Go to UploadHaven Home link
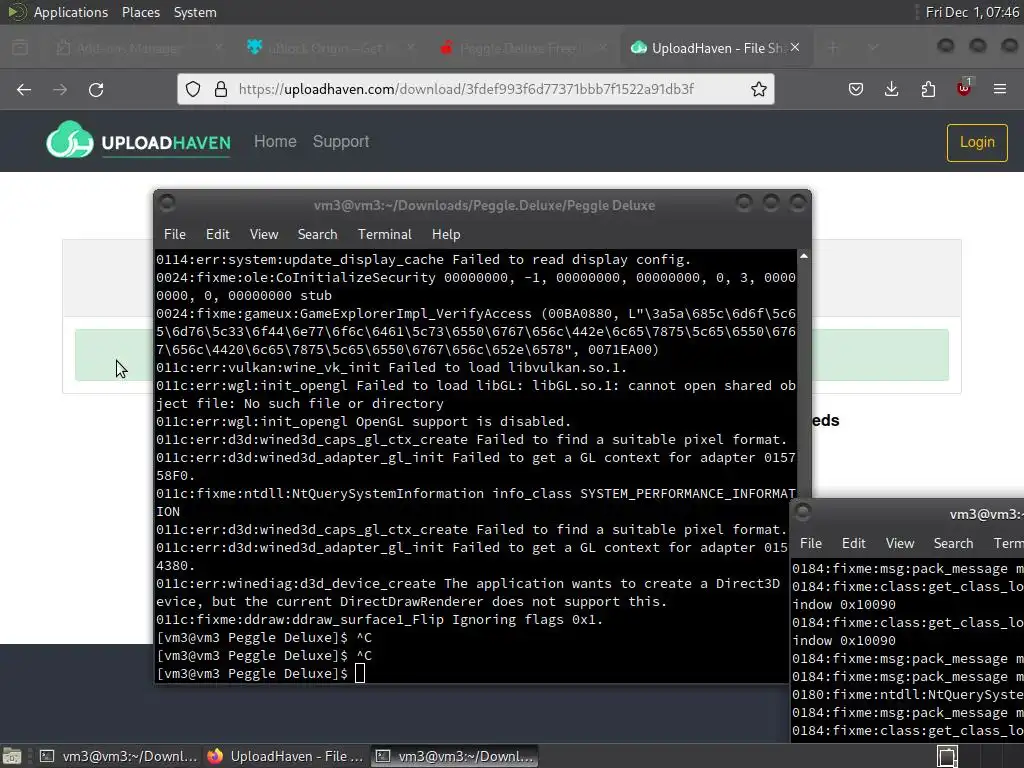 coord(275,142)
